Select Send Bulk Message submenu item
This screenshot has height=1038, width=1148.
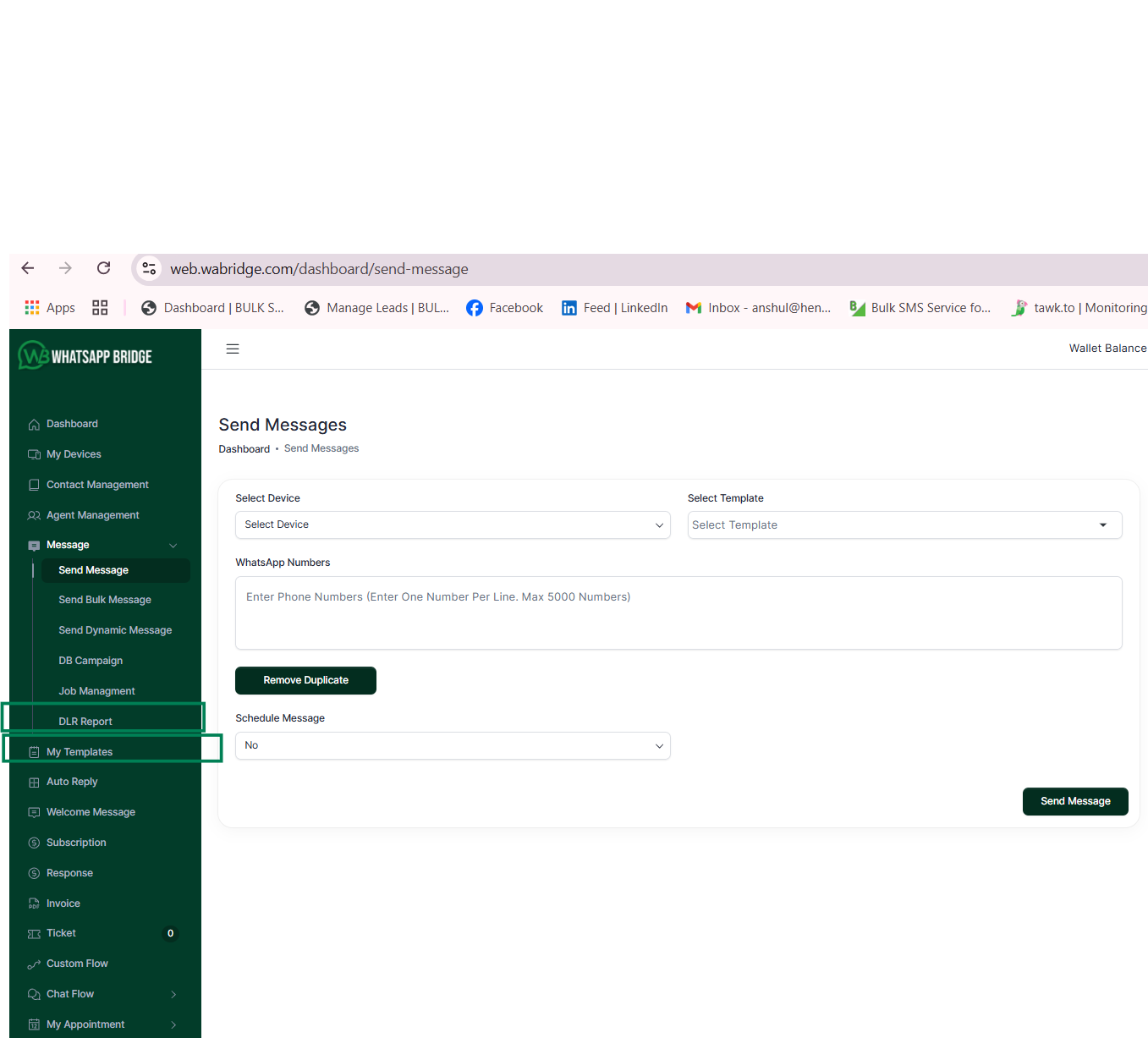105,600
